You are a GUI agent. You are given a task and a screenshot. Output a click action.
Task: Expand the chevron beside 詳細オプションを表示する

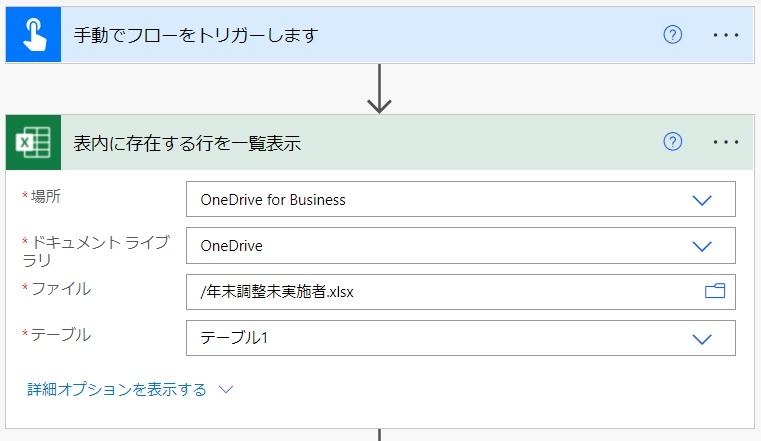[x=226, y=389]
